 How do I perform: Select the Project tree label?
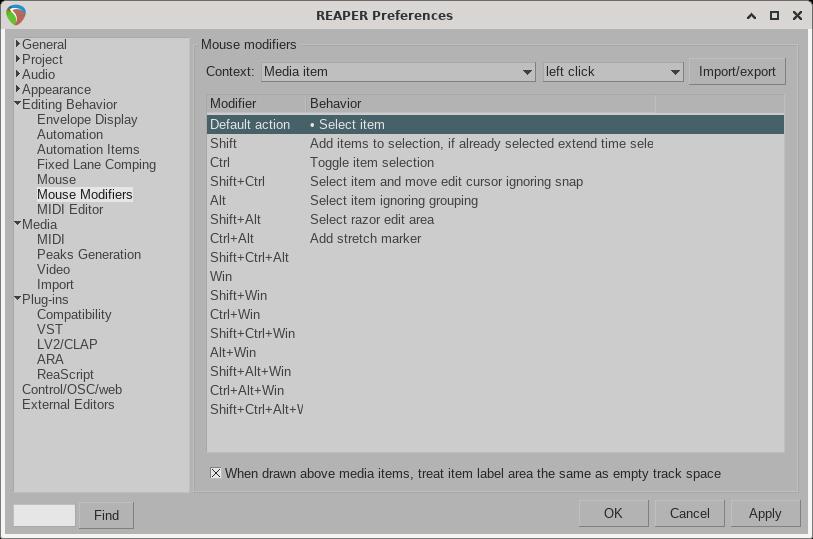click(42, 59)
